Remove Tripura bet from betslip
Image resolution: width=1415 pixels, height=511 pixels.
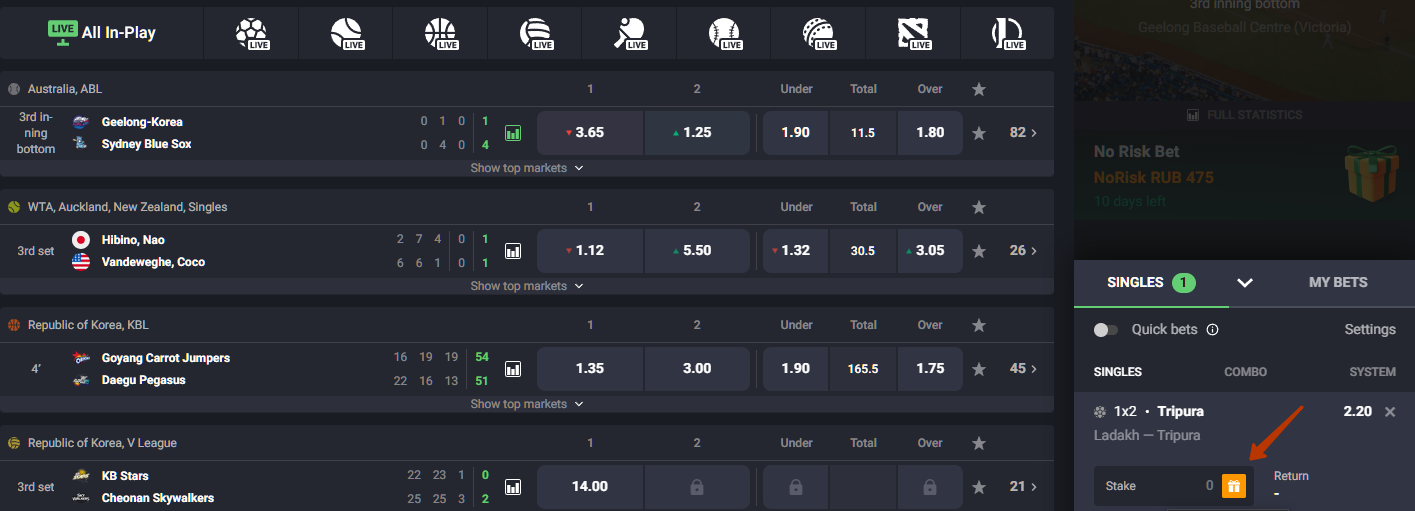coord(1390,412)
